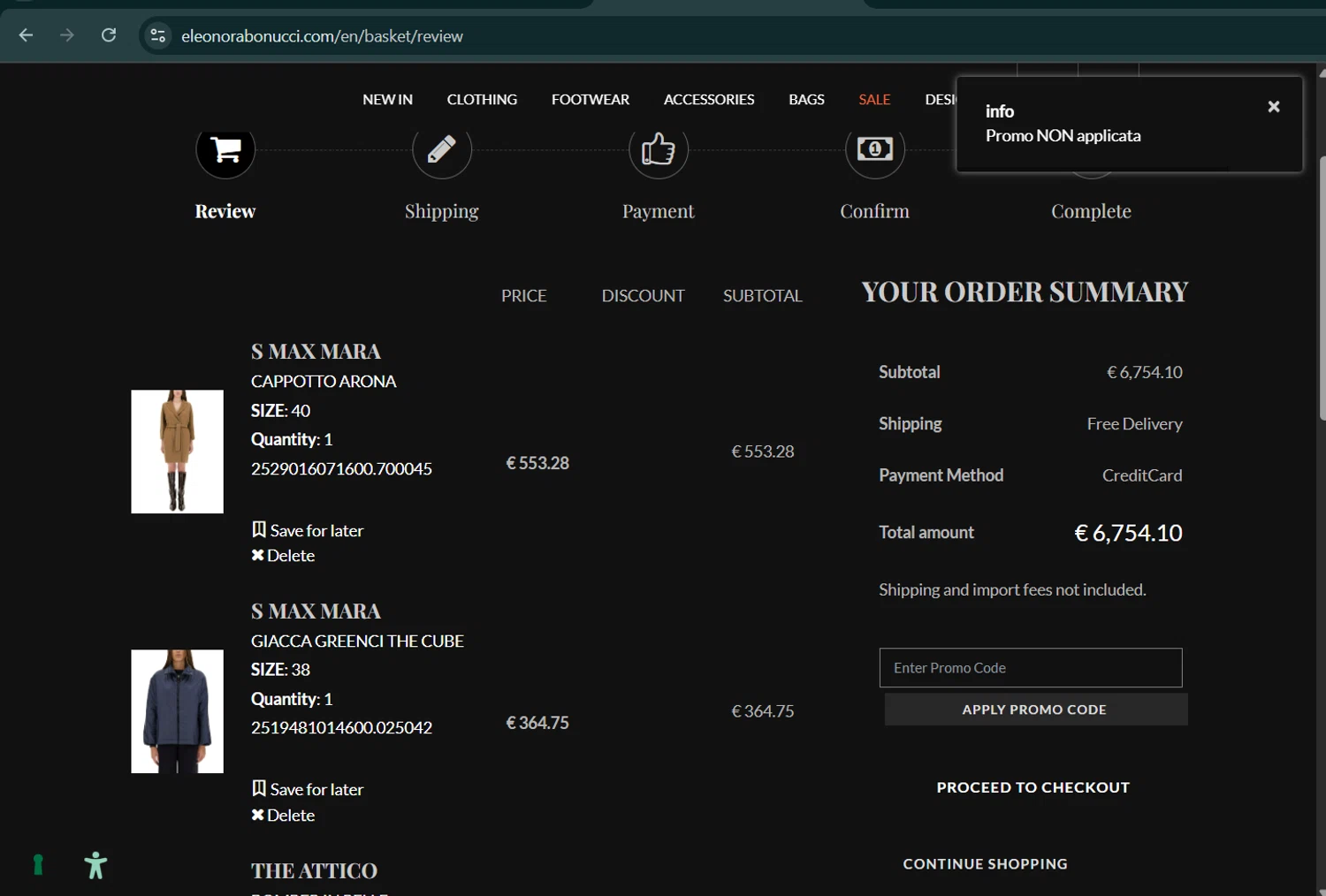Click the THE ATTICO brand heading
1326x896 pixels.
pos(314,871)
